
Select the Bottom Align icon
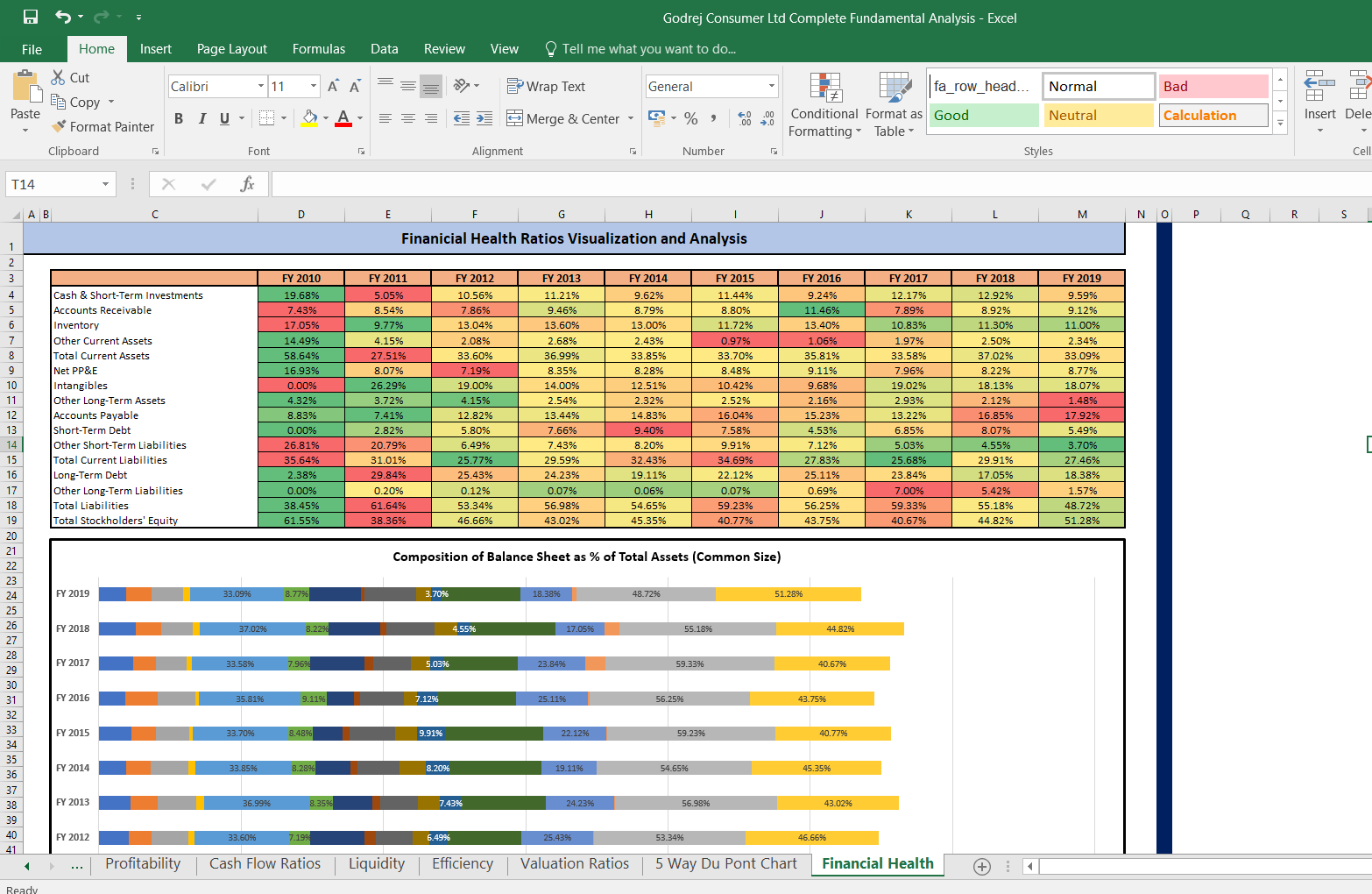[x=430, y=86]
